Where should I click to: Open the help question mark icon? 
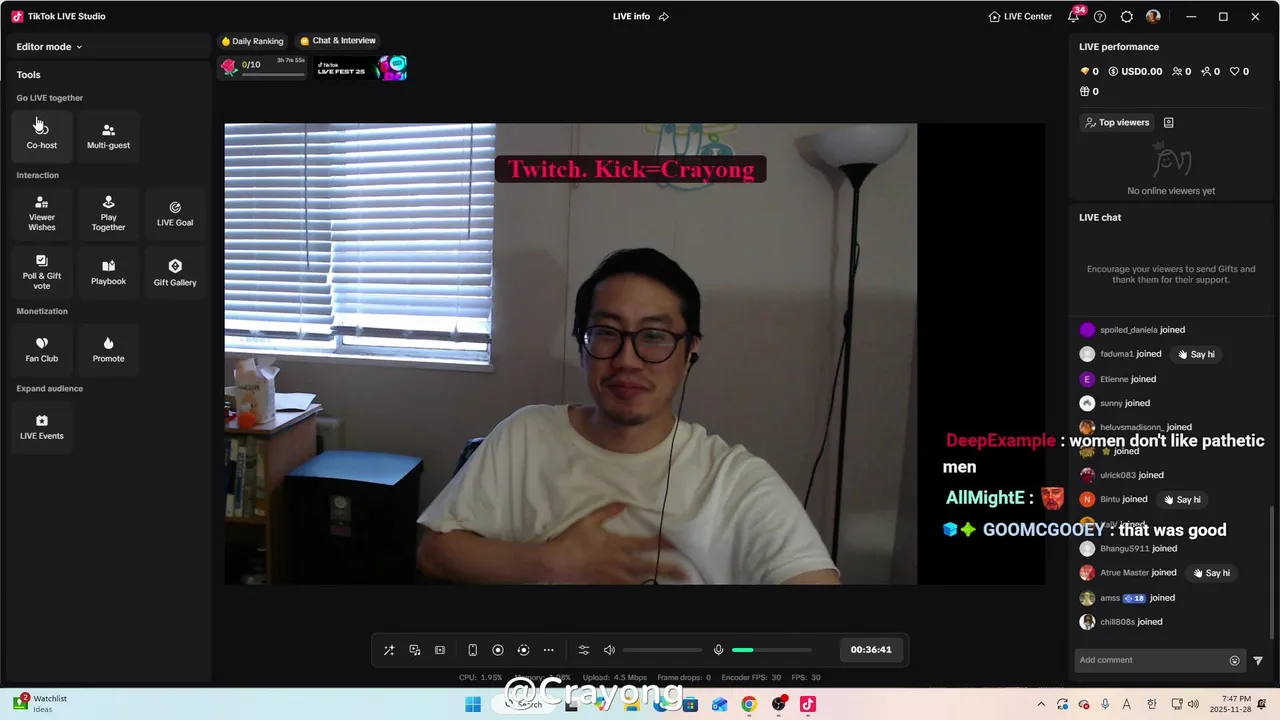point(1100,17)
